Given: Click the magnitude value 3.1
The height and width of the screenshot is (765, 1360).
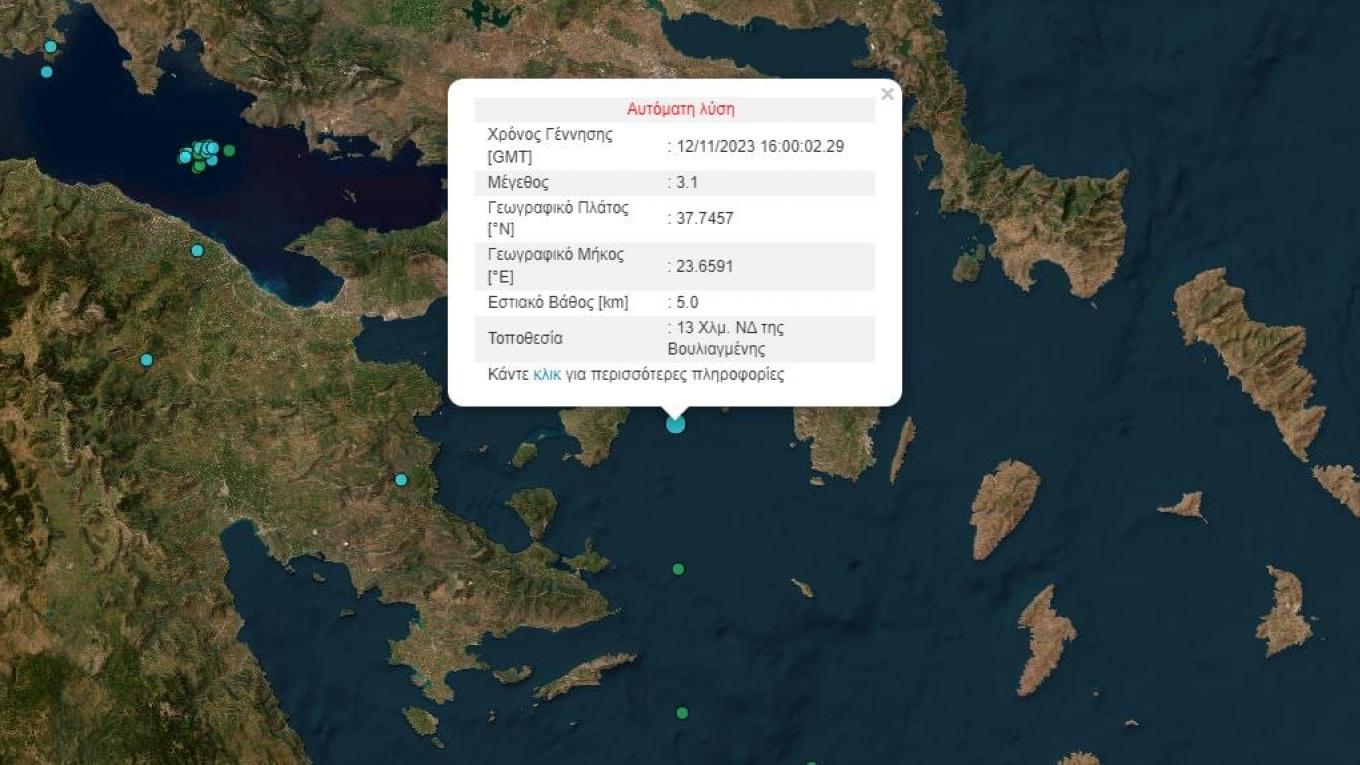Looking at the screenshot, I should pos(688,183).
